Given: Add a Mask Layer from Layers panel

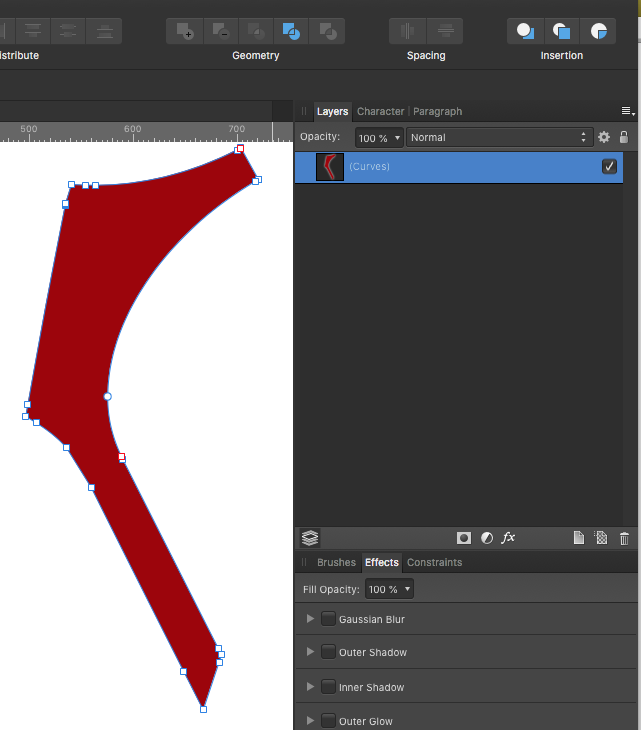Looking at the screenshot, I should (x=464, y=538).
